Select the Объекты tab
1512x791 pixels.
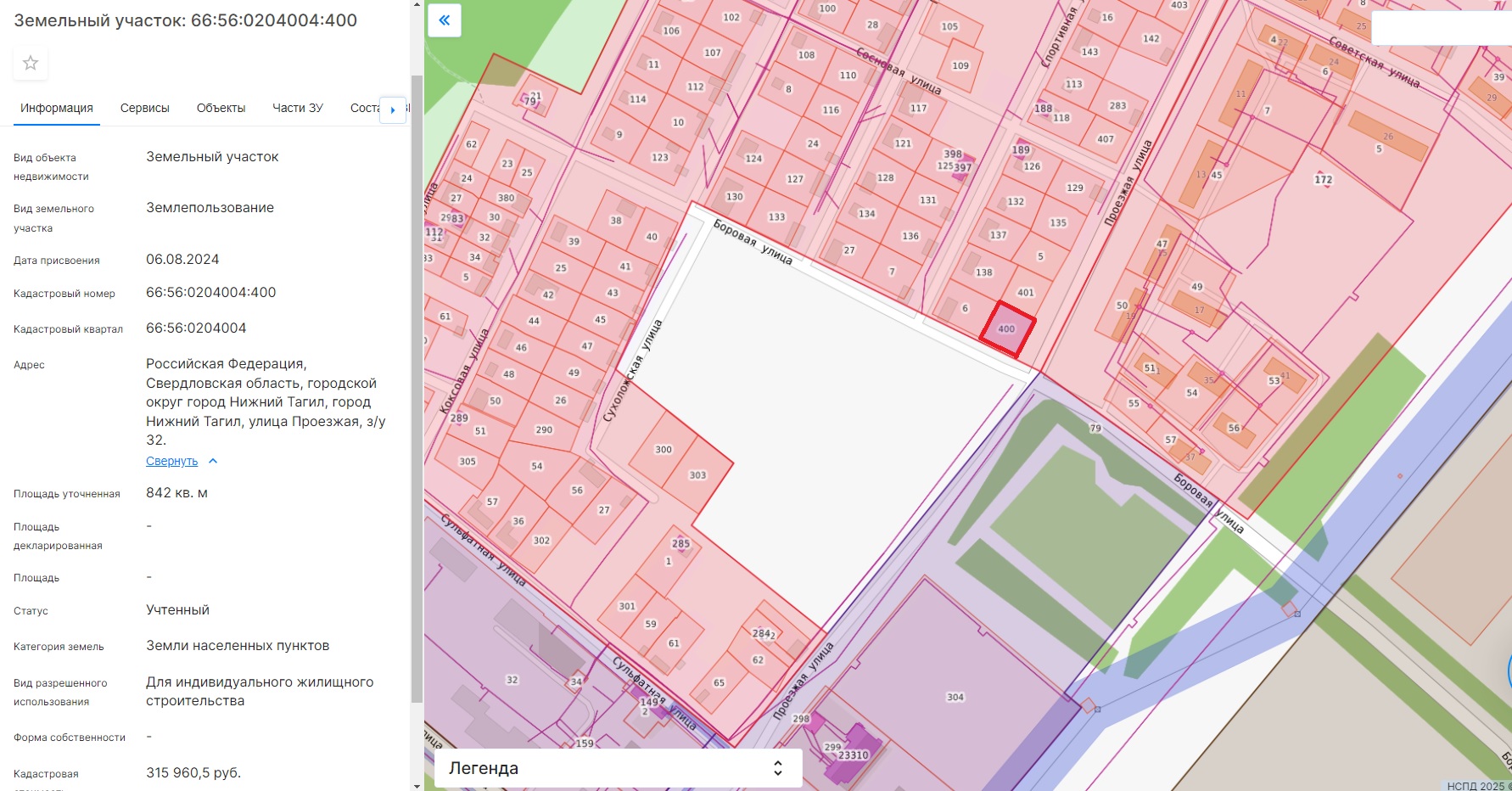tap(221, 108)
